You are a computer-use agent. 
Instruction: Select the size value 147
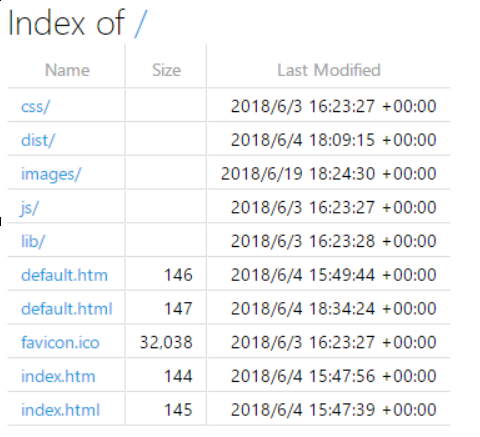178,309
